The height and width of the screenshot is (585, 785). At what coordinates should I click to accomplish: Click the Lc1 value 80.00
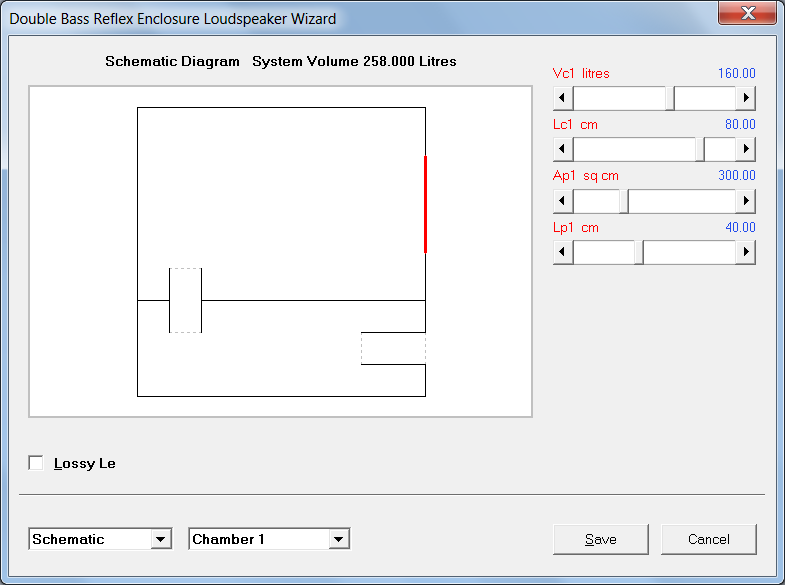[x=740, y=124]
